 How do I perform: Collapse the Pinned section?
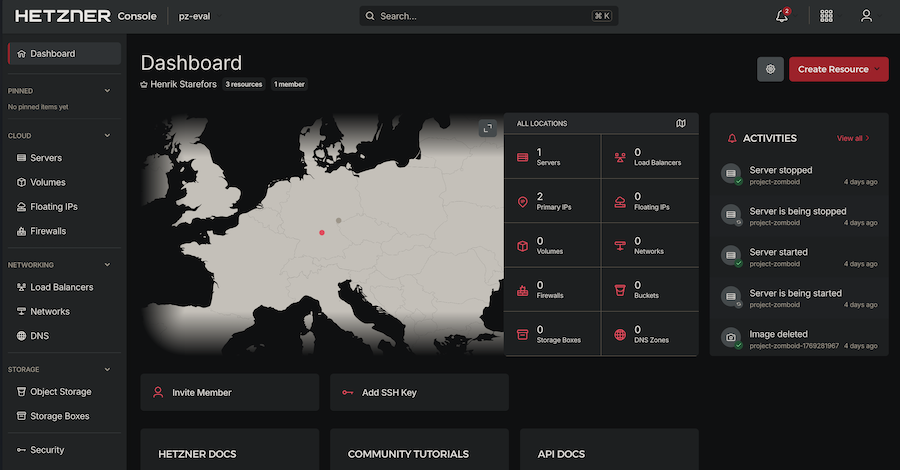point(107,91)
